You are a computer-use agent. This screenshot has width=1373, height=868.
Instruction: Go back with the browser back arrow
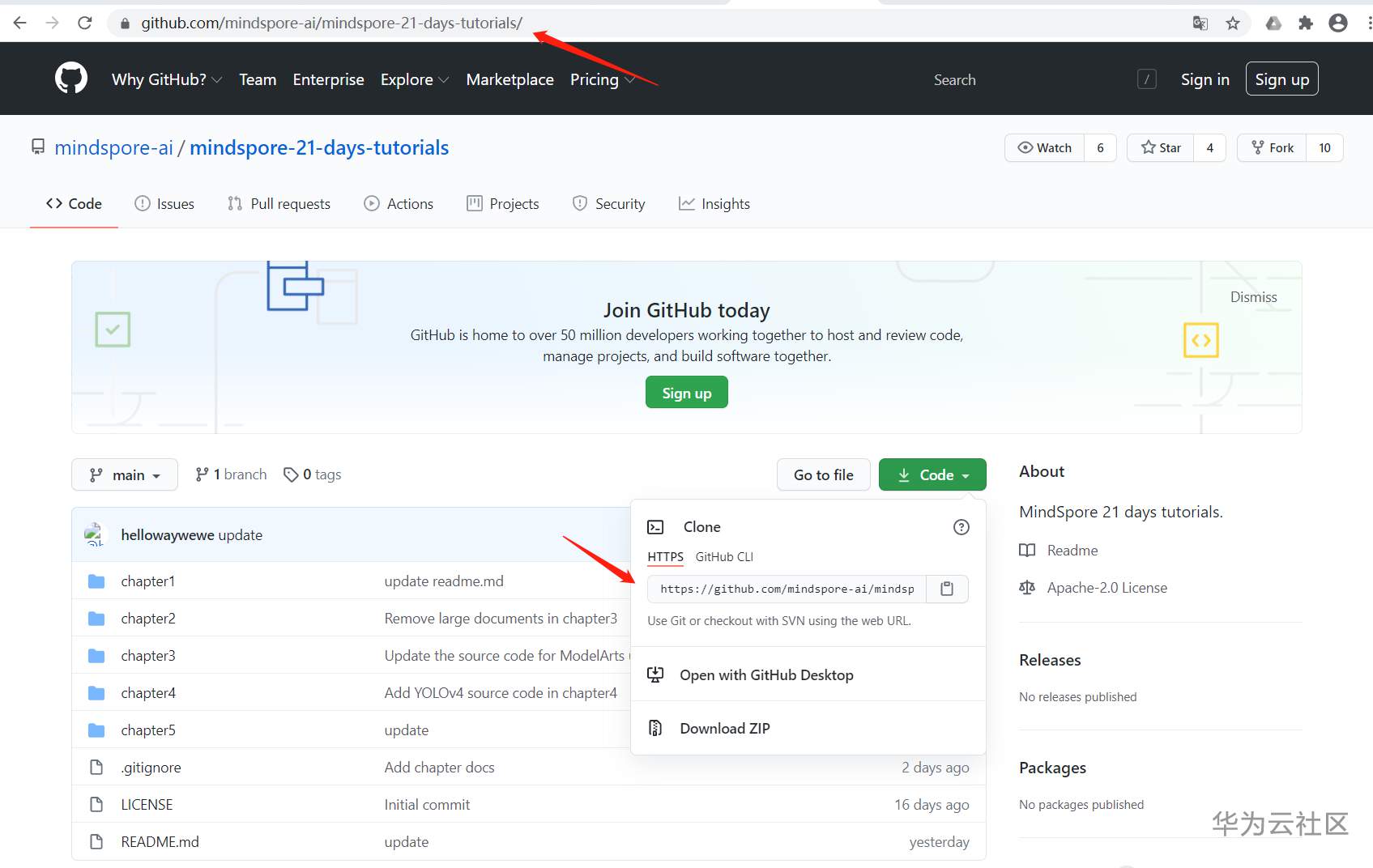point(20,23)
